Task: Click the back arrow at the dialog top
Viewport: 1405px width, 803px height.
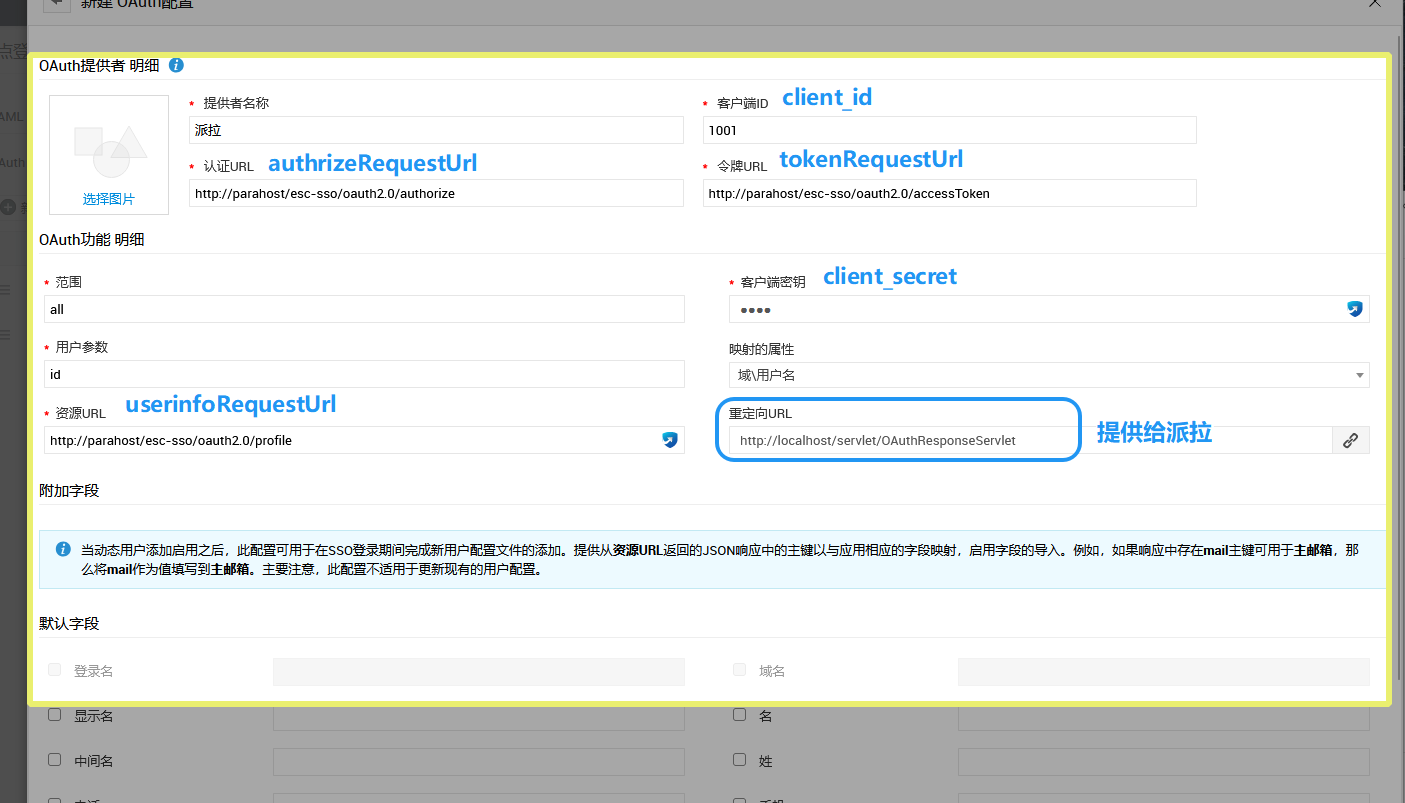Action: 57,3
